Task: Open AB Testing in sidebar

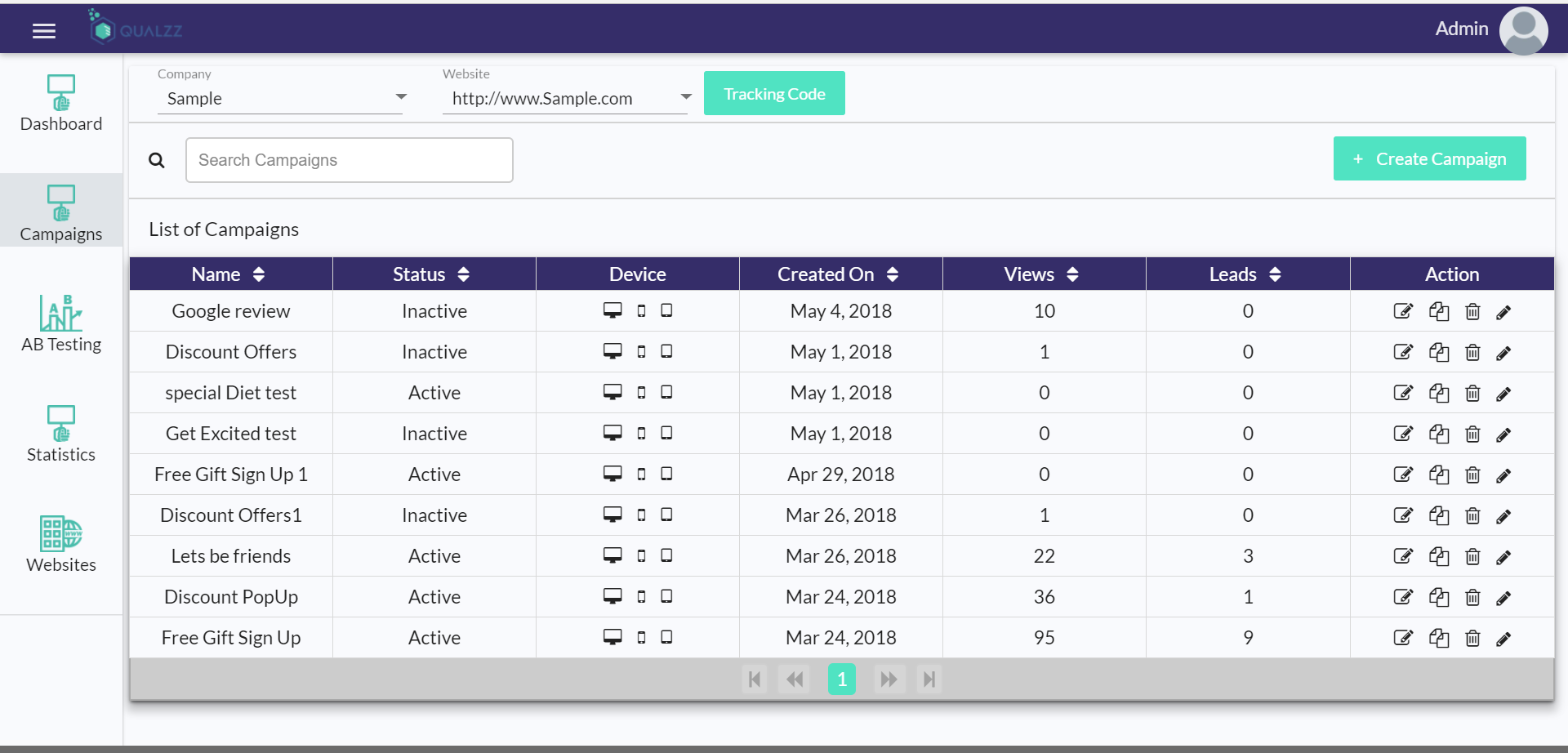Action: tap(61, 324)
